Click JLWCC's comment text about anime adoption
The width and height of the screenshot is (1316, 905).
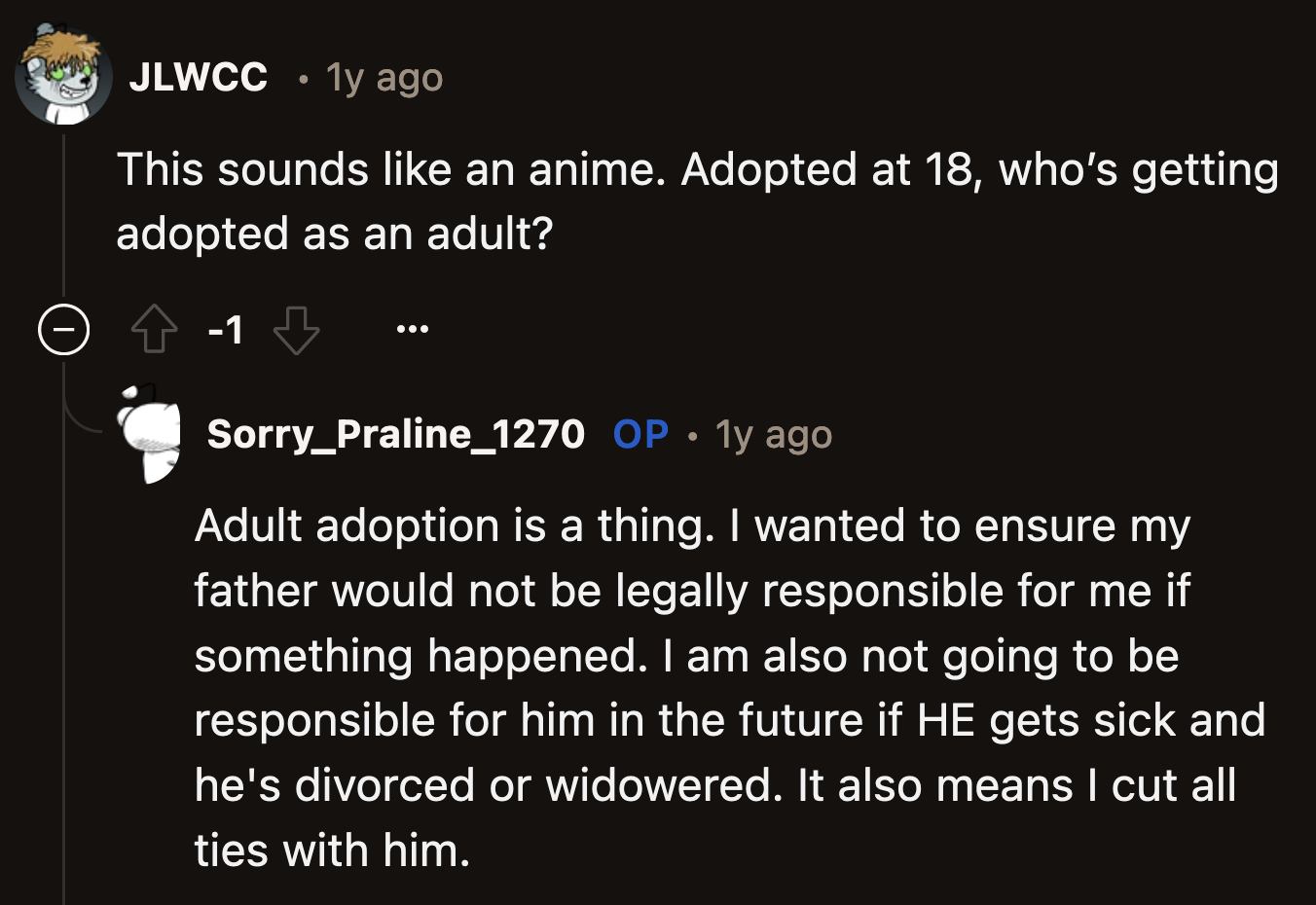pyautogui.click(x=681, y=199)
